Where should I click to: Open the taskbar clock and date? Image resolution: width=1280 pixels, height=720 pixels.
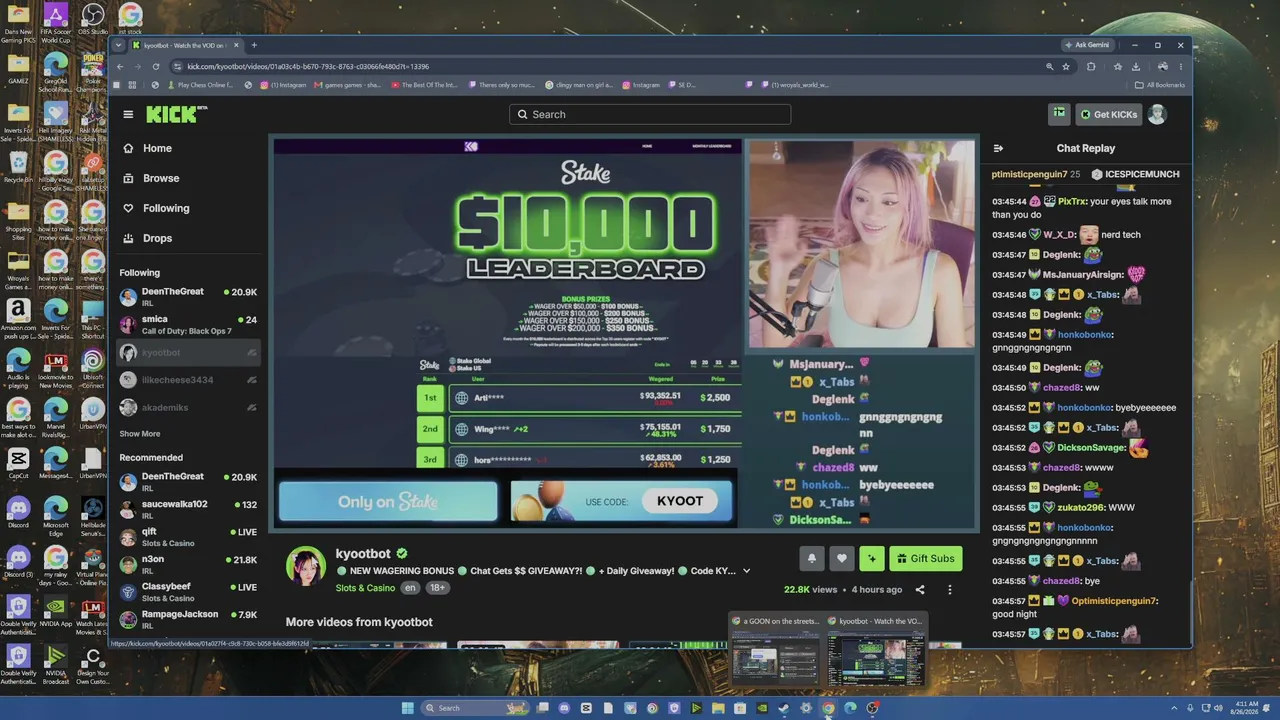point(1245,708)
